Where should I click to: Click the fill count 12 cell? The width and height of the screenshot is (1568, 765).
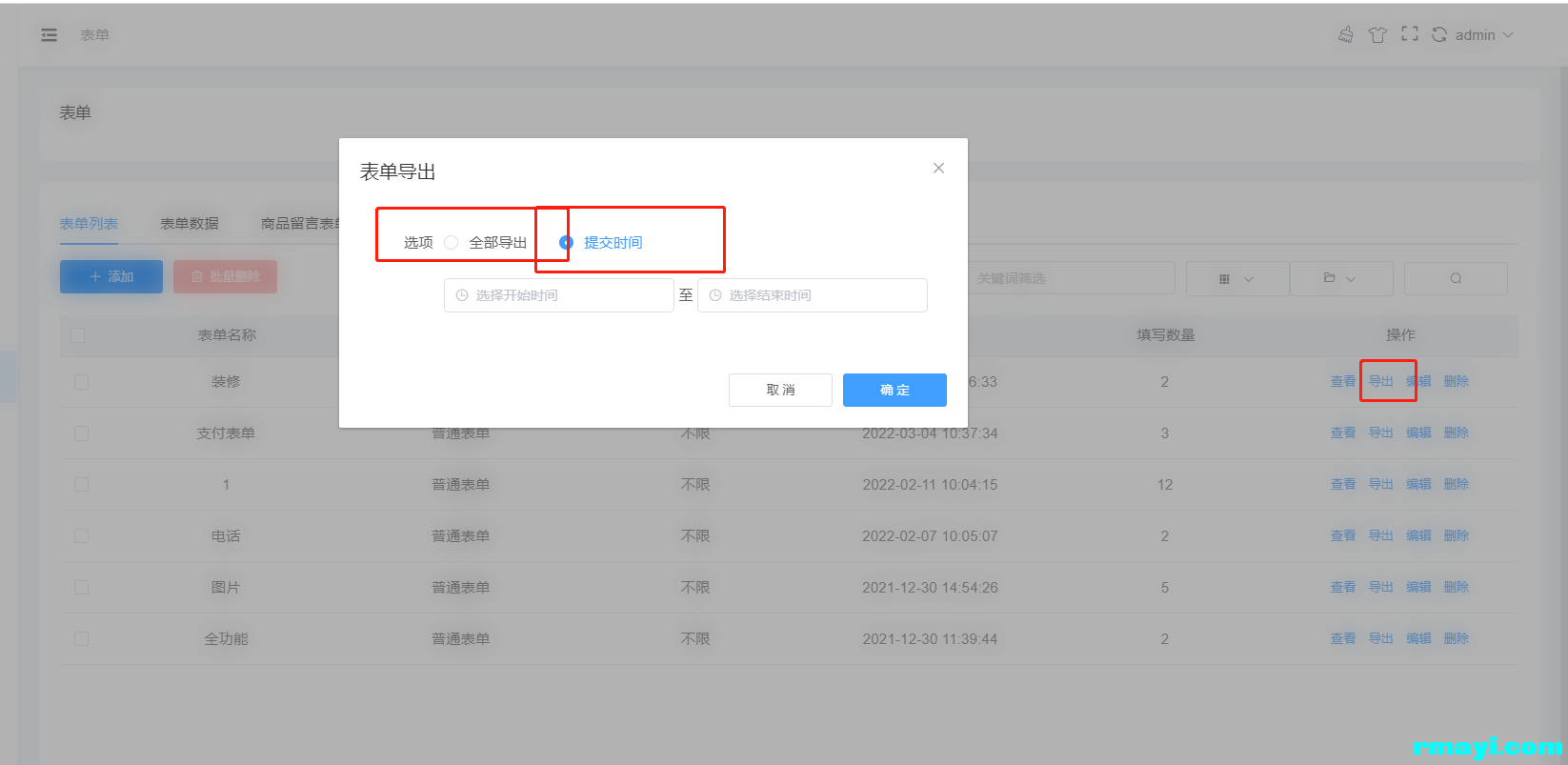pos(1165,485)
